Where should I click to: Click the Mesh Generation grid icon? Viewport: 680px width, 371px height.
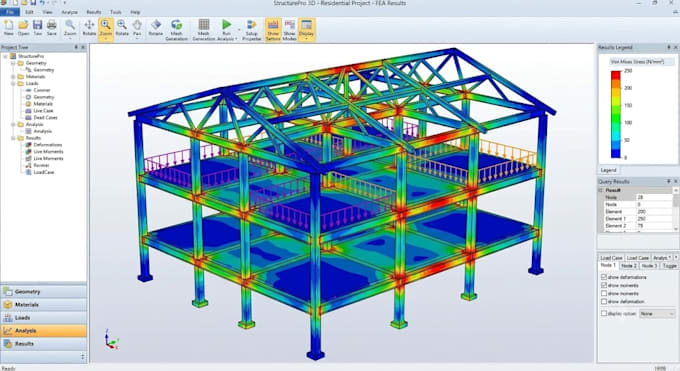click(203, 25)
